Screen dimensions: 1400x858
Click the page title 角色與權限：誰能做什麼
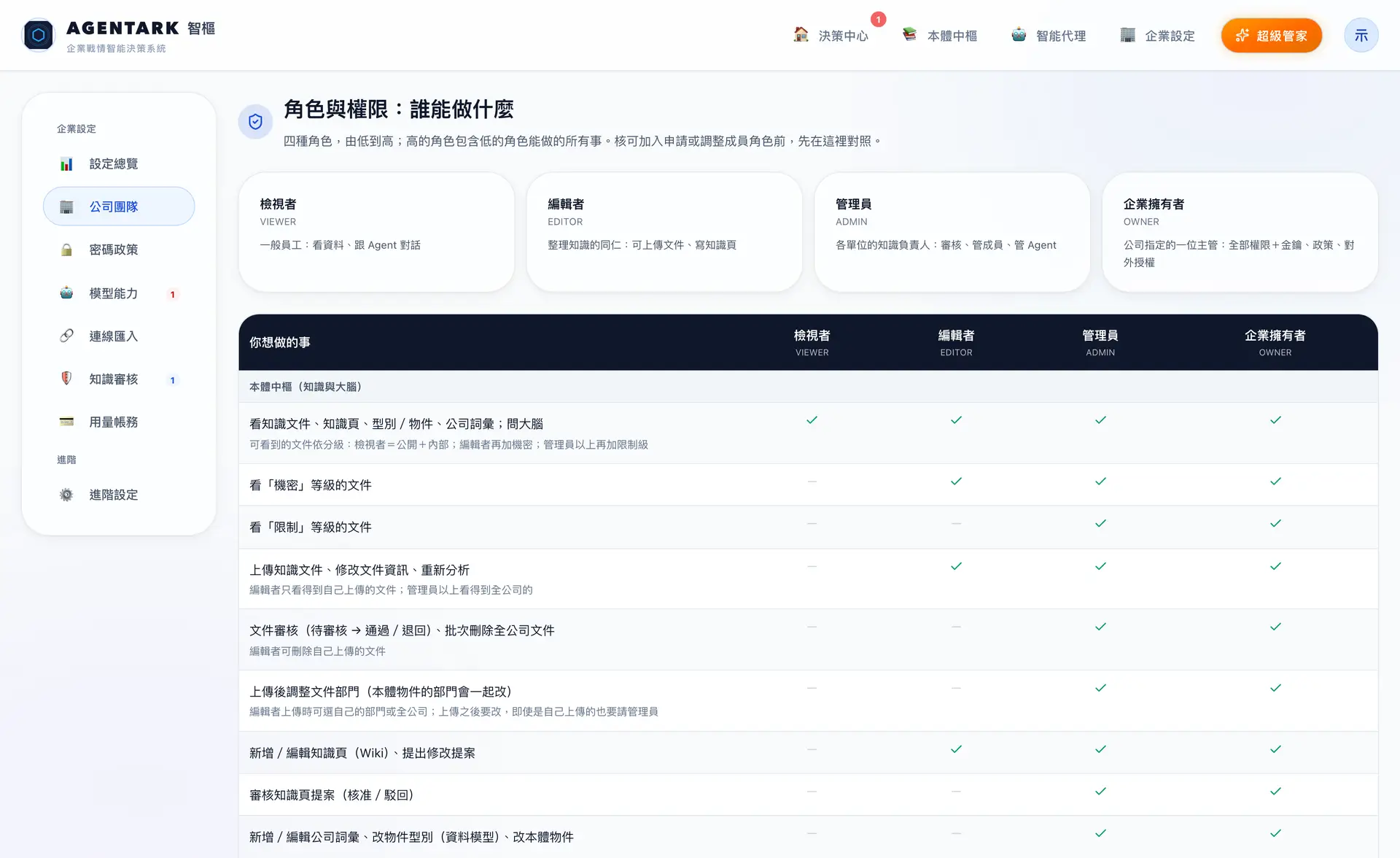(399, 109)
